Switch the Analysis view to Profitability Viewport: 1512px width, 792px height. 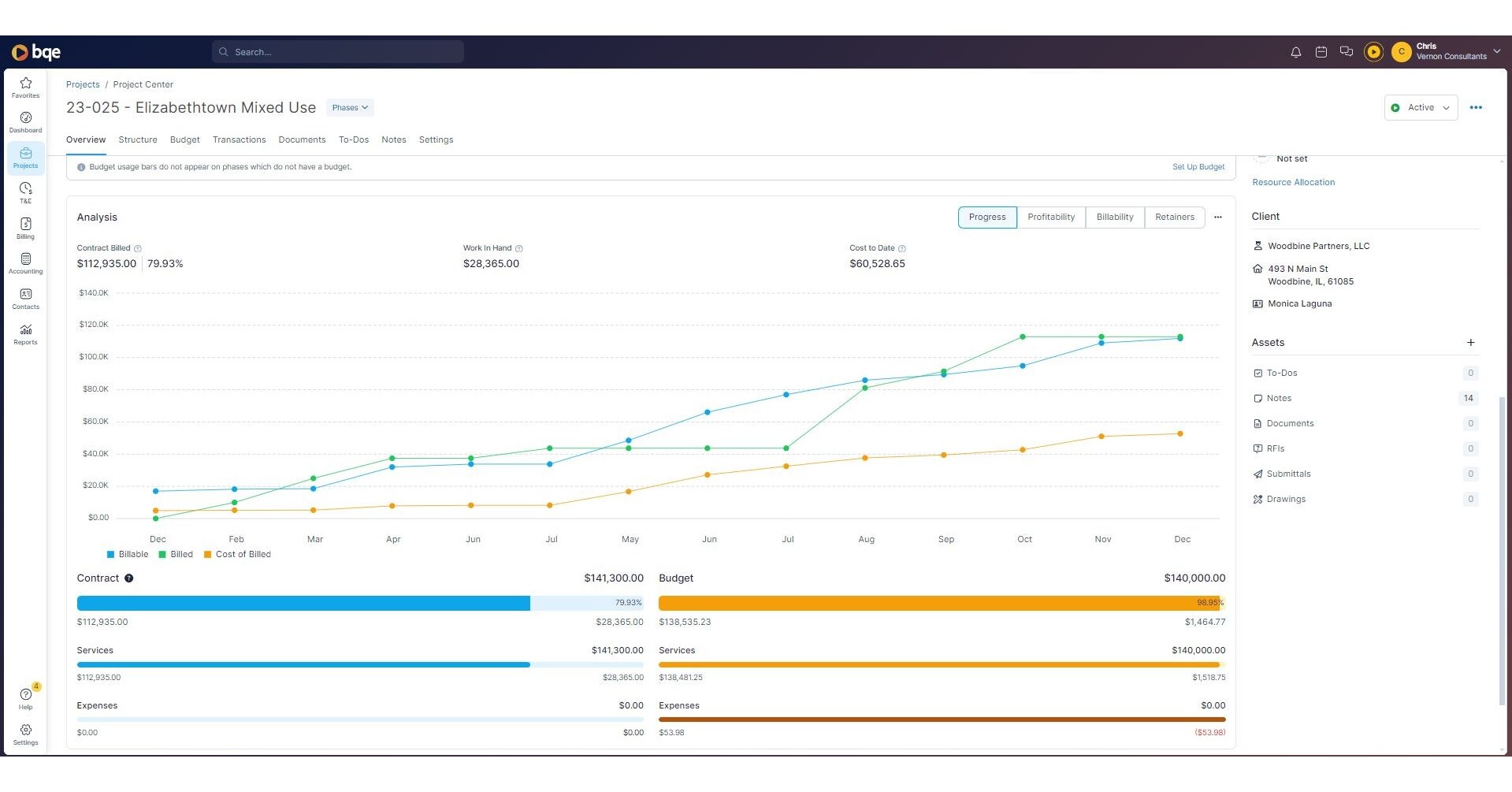(1051, 217)
